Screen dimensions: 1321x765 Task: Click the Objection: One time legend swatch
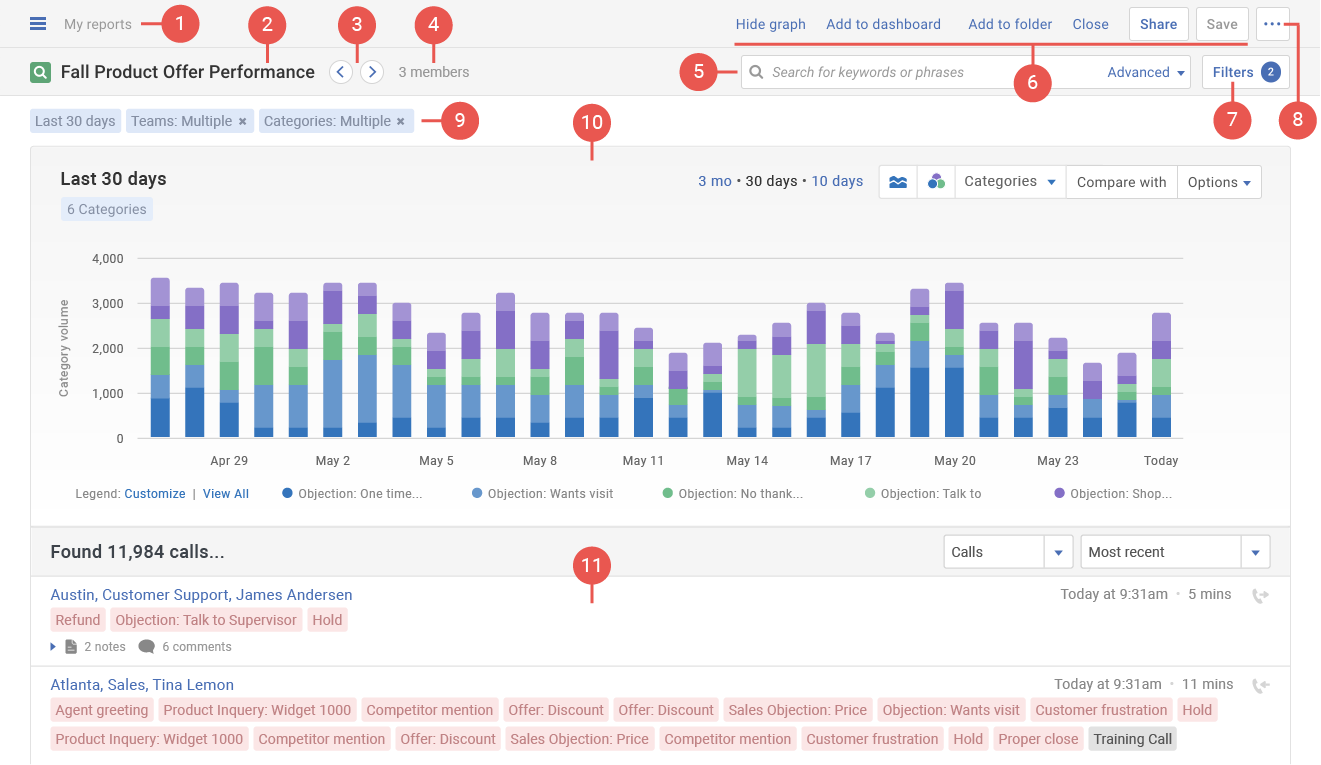pos(287,493)
